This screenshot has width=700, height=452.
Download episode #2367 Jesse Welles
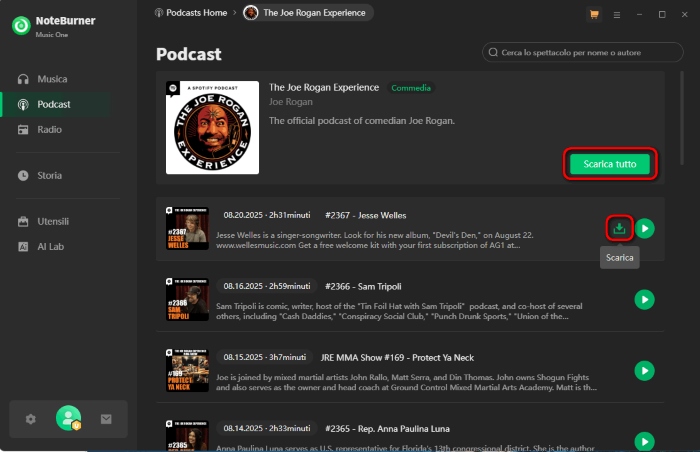619,228
